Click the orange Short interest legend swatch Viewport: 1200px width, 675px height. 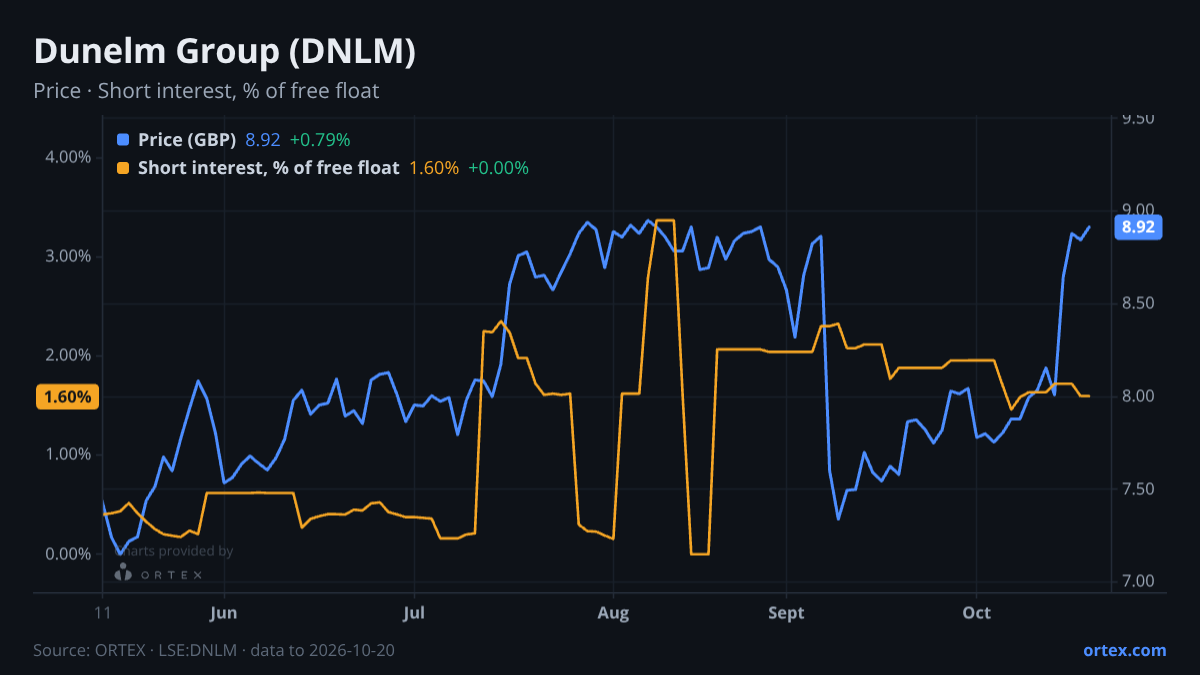click(123, 168)
